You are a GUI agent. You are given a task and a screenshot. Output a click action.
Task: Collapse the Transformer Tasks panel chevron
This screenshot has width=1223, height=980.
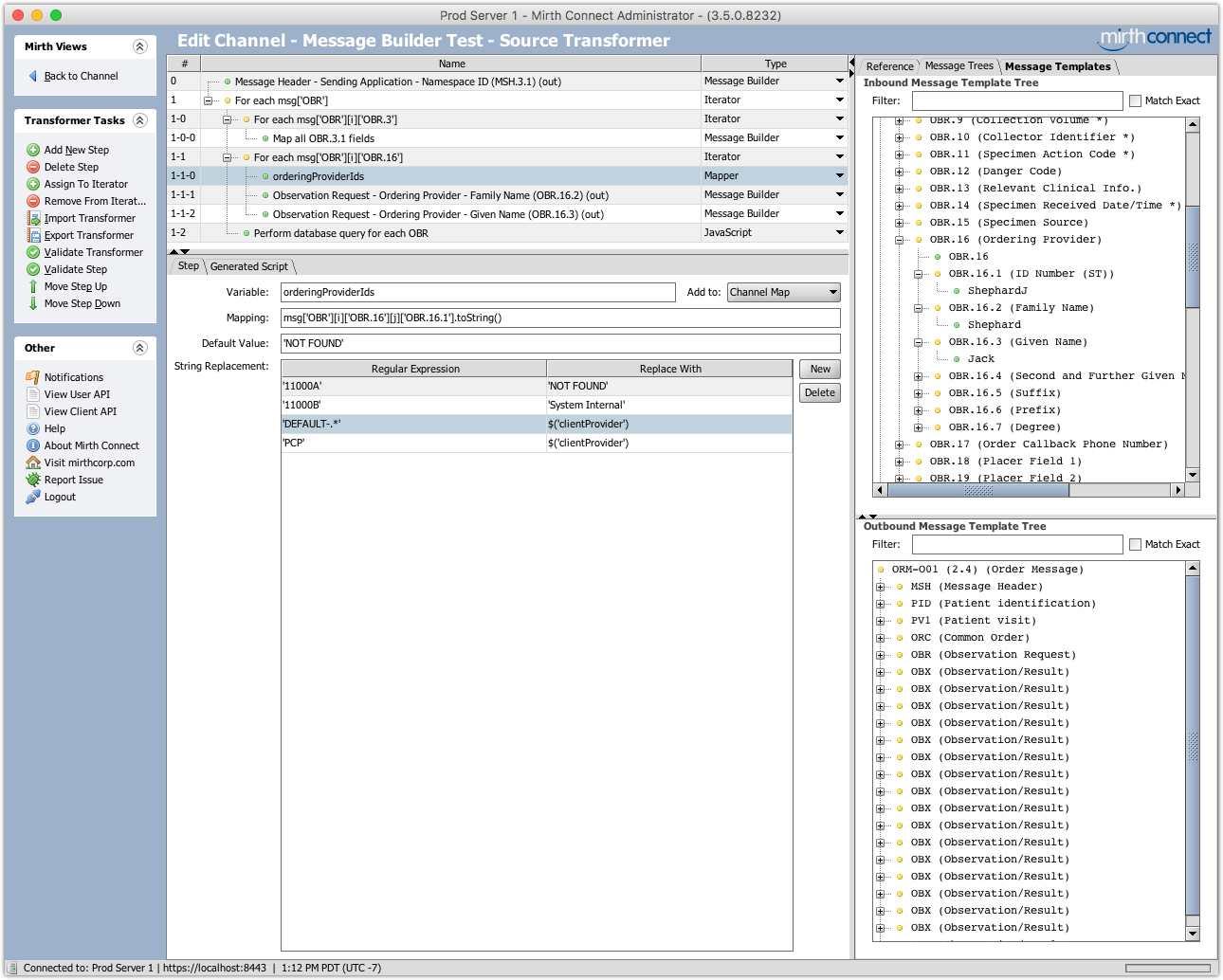140,120
